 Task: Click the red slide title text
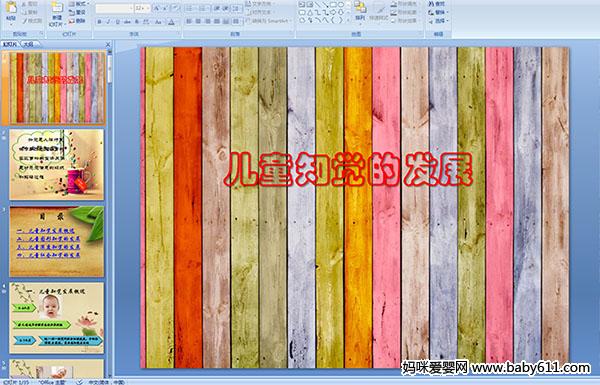tap(348, 170)
